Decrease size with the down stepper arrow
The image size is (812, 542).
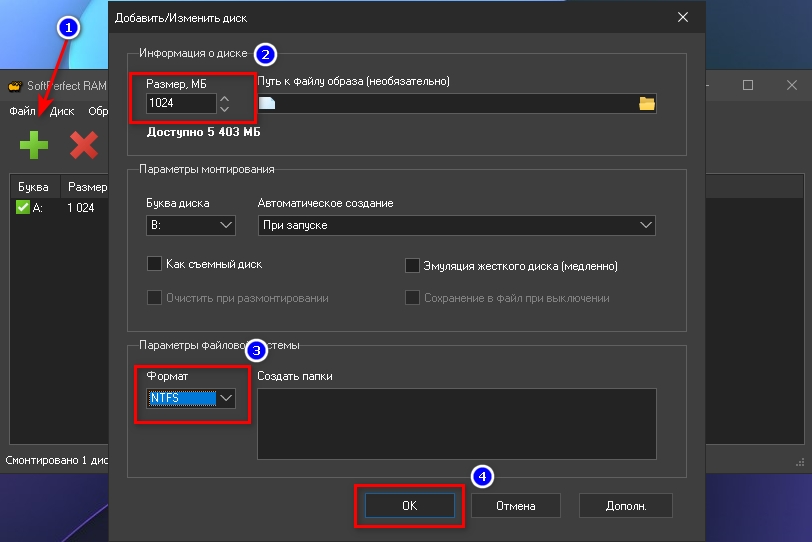point(225,108)
